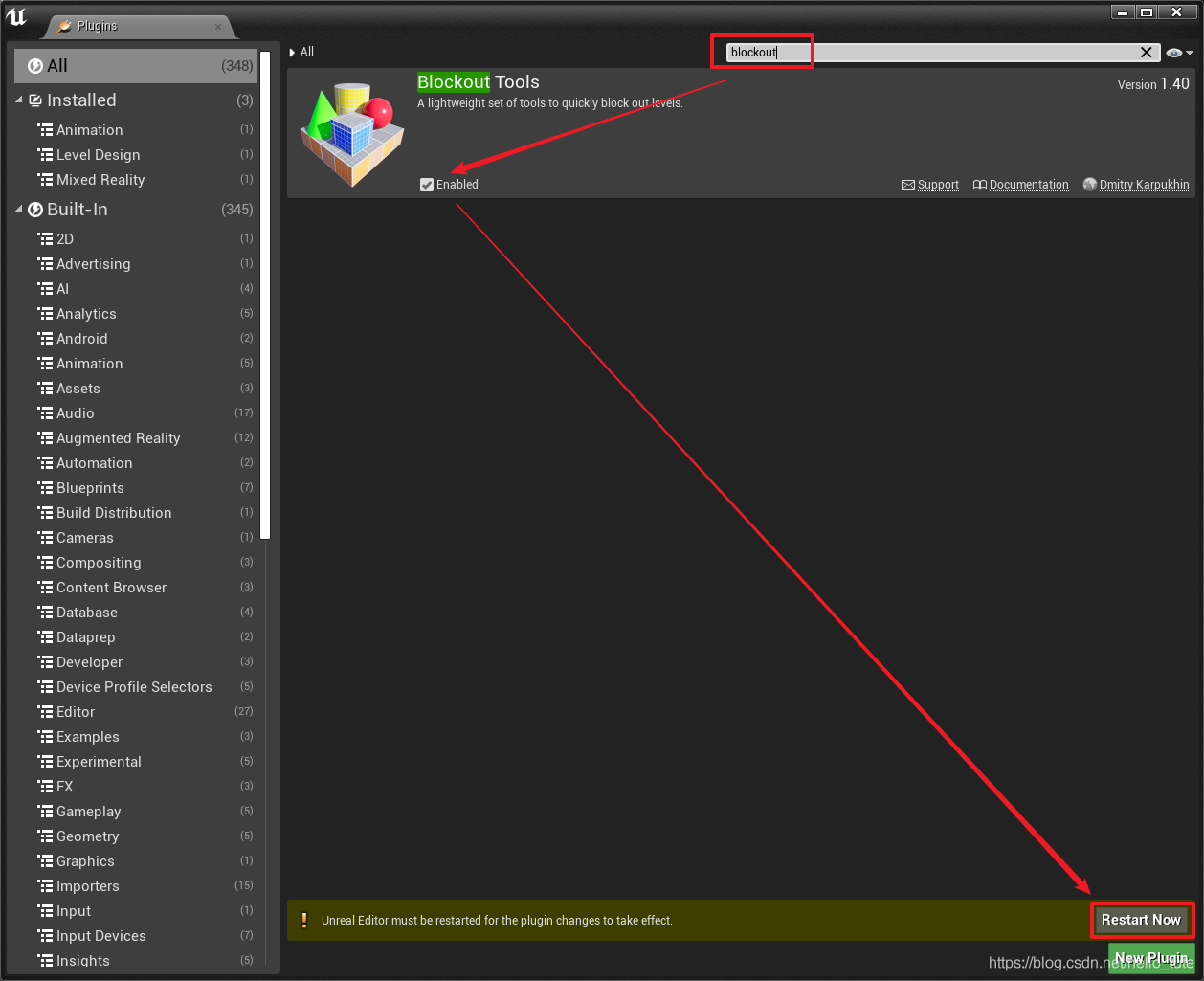This screenshot has height=981, width=1204.
Task: Click the Blockout Tools plugin thumbnail
Action: pyautogui.click(x=352, y=133)
